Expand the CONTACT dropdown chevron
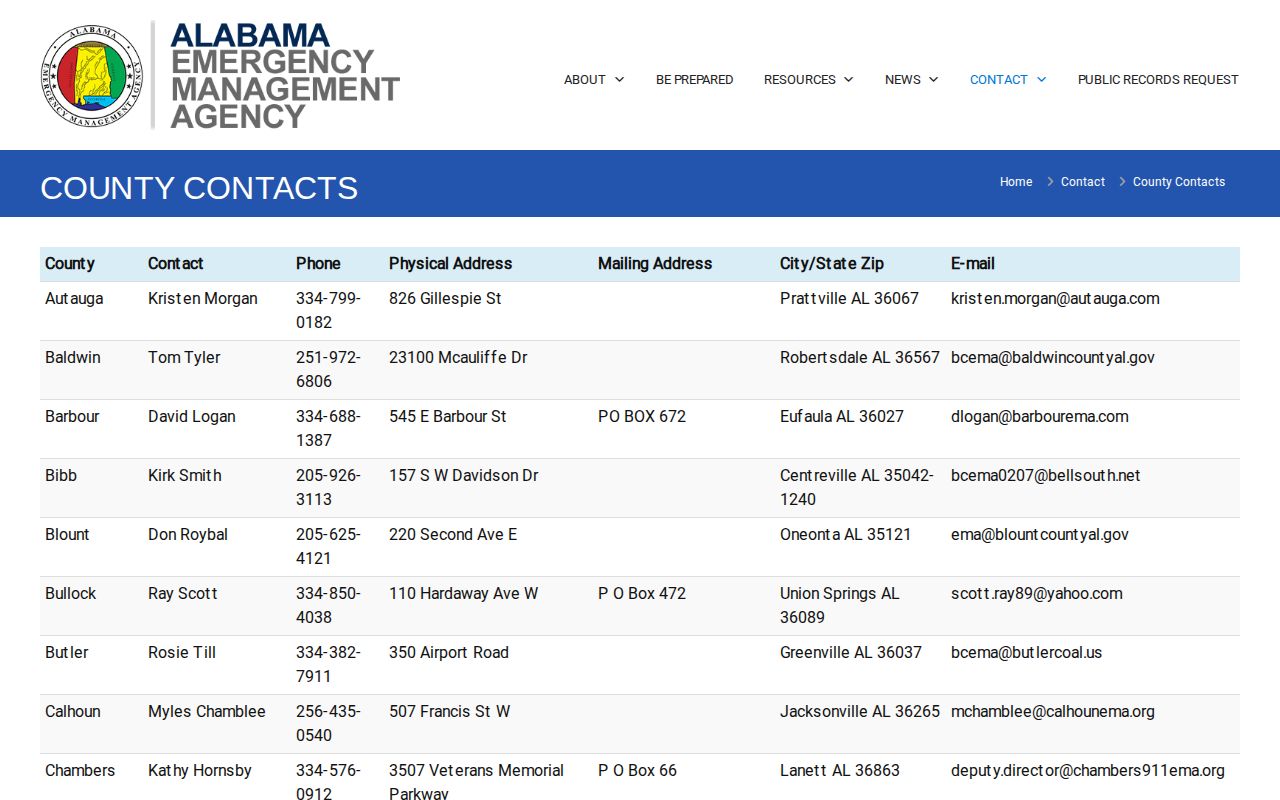The image size is (1280, 800). pyautogui.click(x=1041, y=80)
